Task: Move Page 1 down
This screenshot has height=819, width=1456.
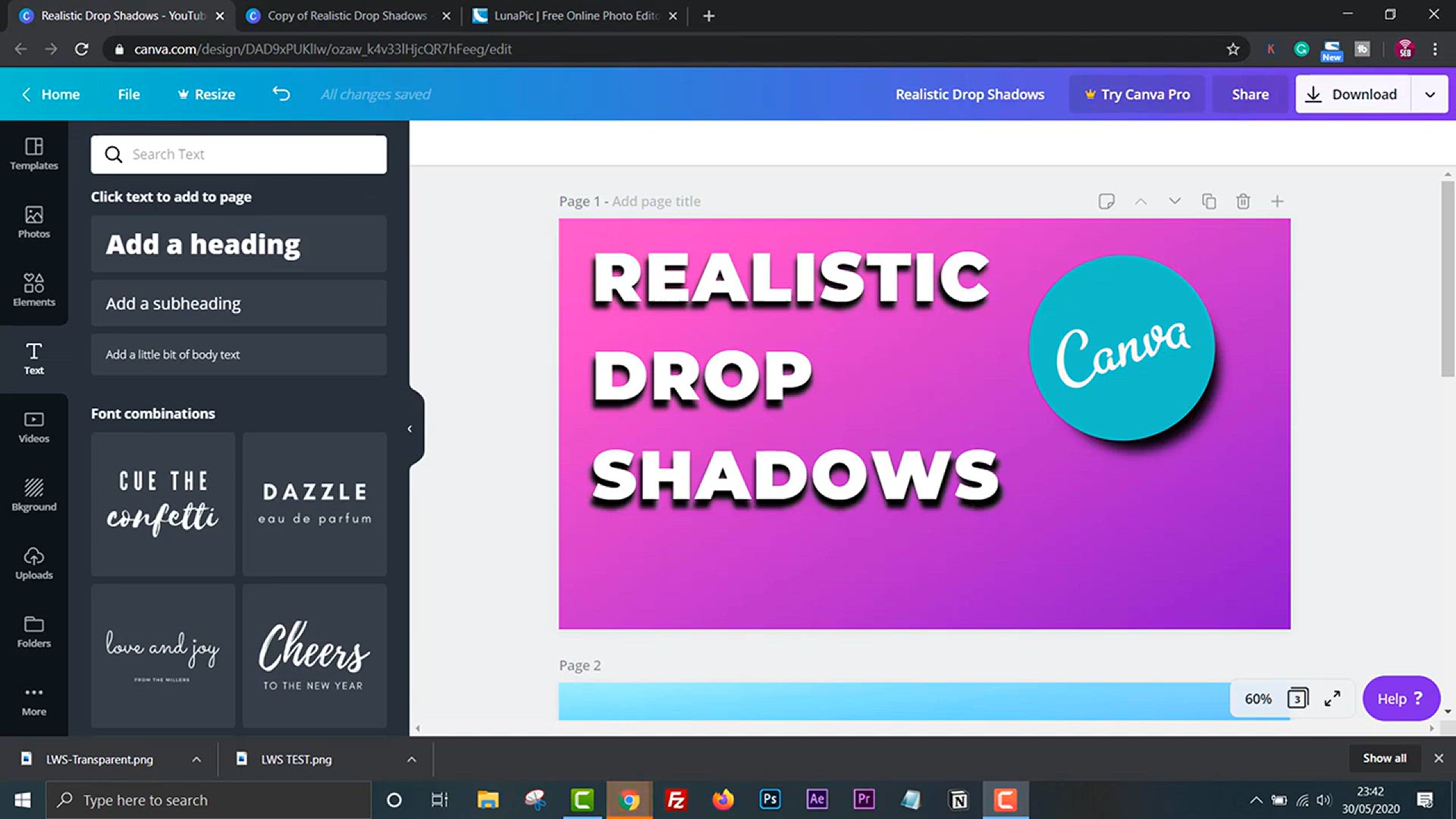Action: click(x=1175, y=201)
